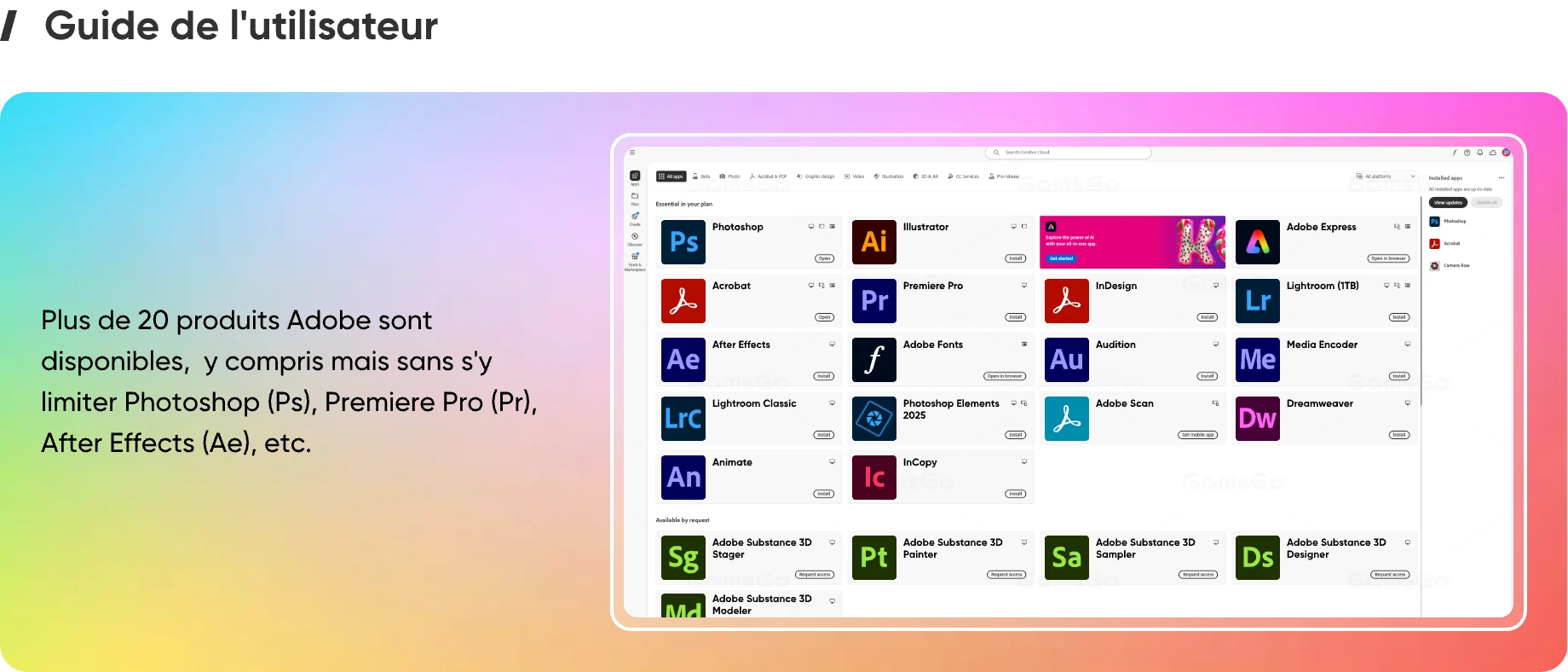The width and height of the screenshot is (1568, 672).
Task: Click Get mobile app for Adobe Scan
Action: pyautogui.click(x=1198, y=435)
